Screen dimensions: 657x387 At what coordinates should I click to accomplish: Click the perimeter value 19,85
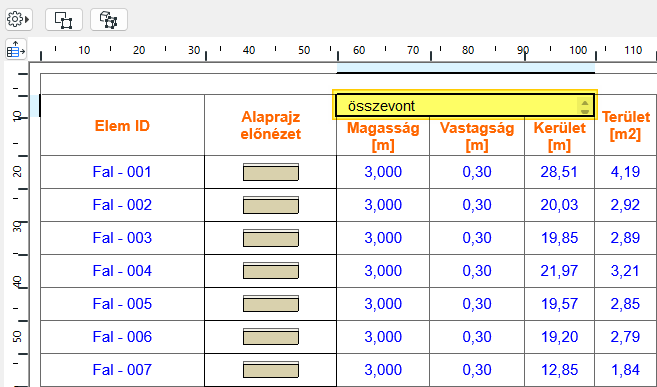click(x=559, y=238)
